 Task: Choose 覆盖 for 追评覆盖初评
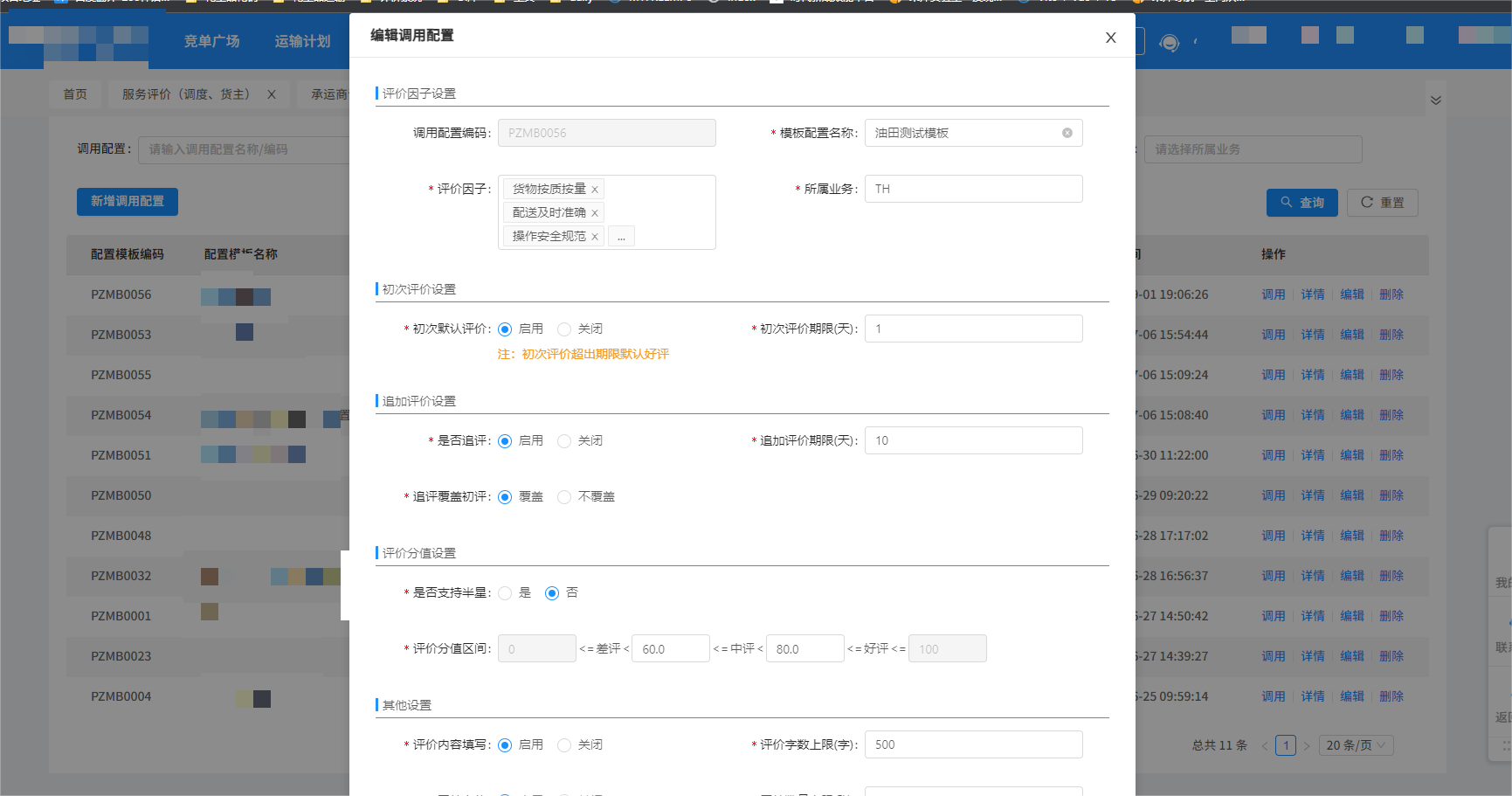pos(505,497)
